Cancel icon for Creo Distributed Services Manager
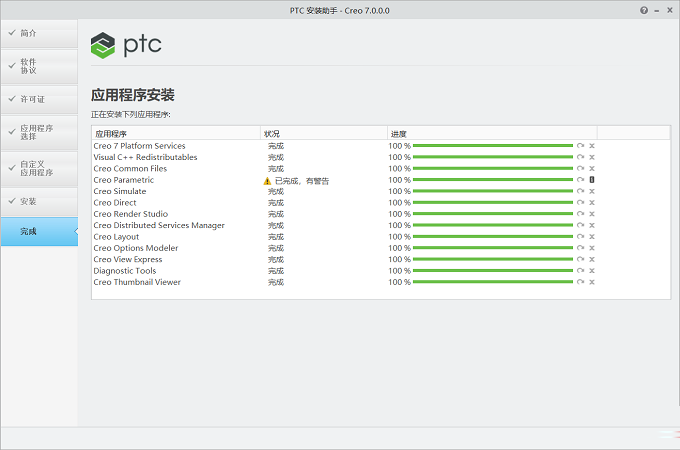This screenshot has width=680, height=450. (592, 225)
